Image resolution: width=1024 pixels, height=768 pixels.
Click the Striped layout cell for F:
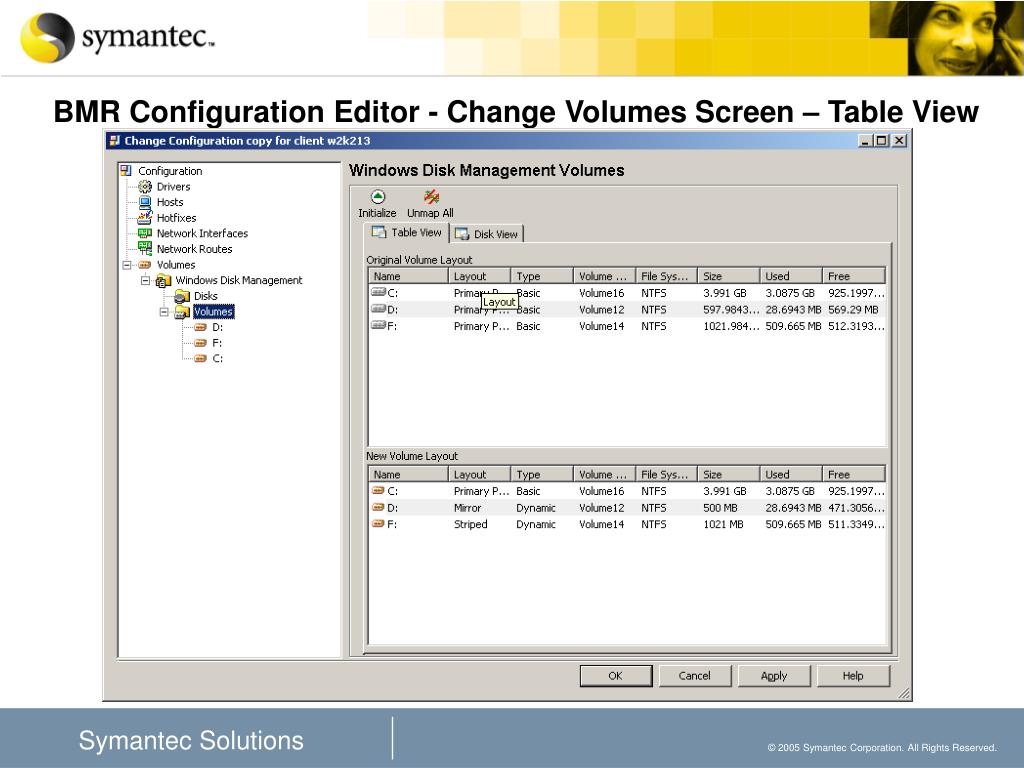pos(470,524)
